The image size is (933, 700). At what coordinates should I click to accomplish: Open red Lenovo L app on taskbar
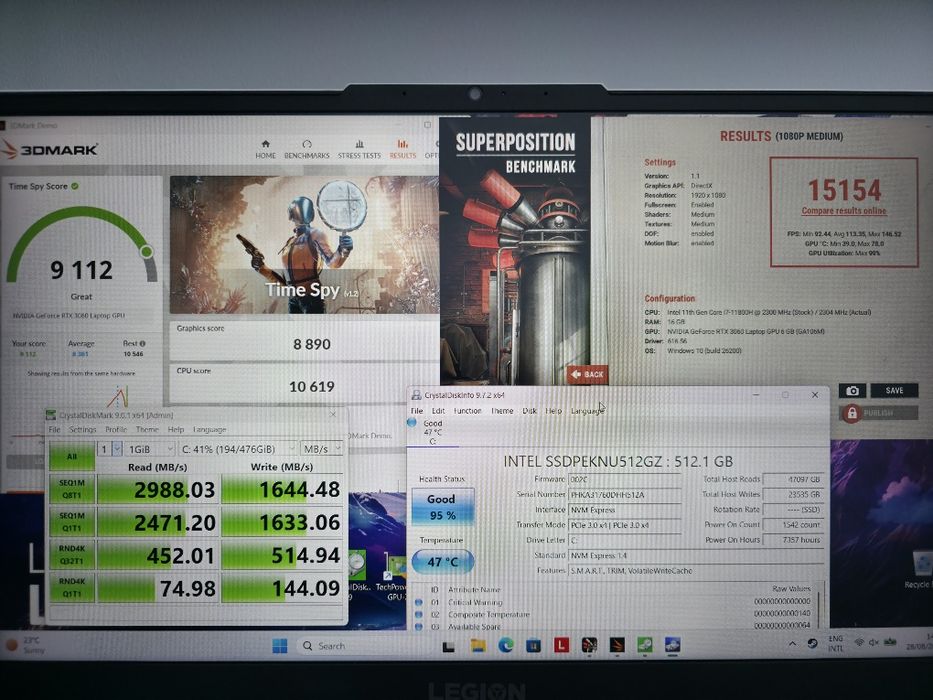click(x=561, y=645)
